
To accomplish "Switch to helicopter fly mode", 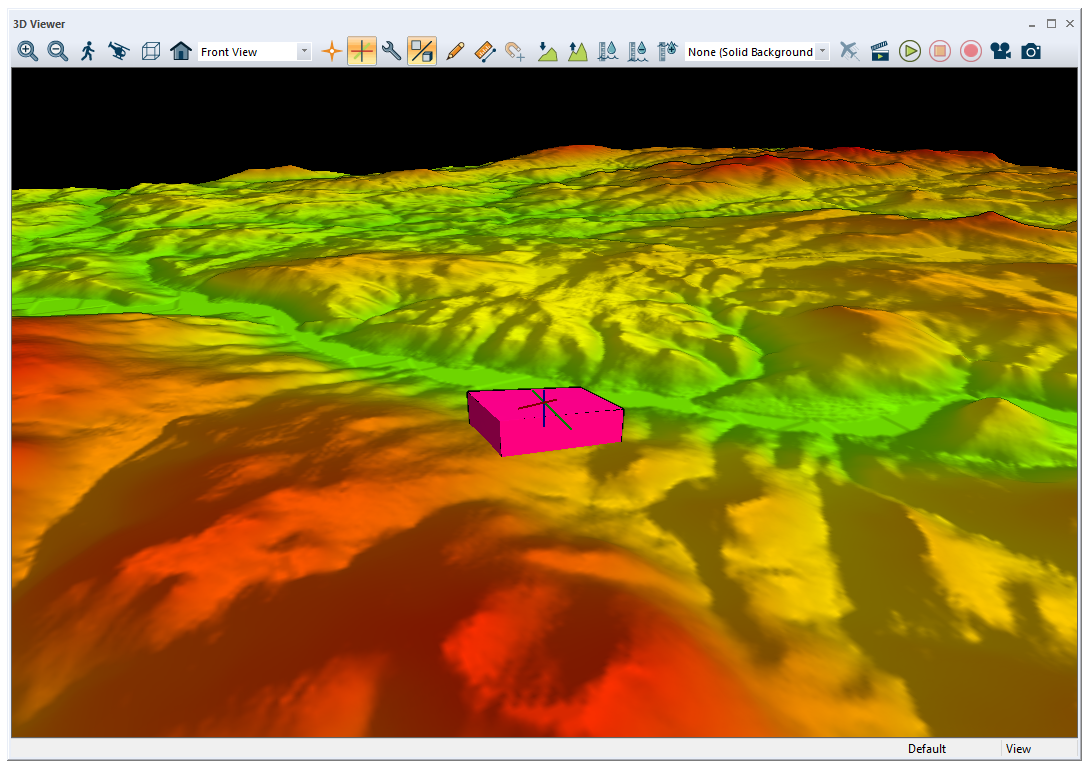I will coord(119,52).
